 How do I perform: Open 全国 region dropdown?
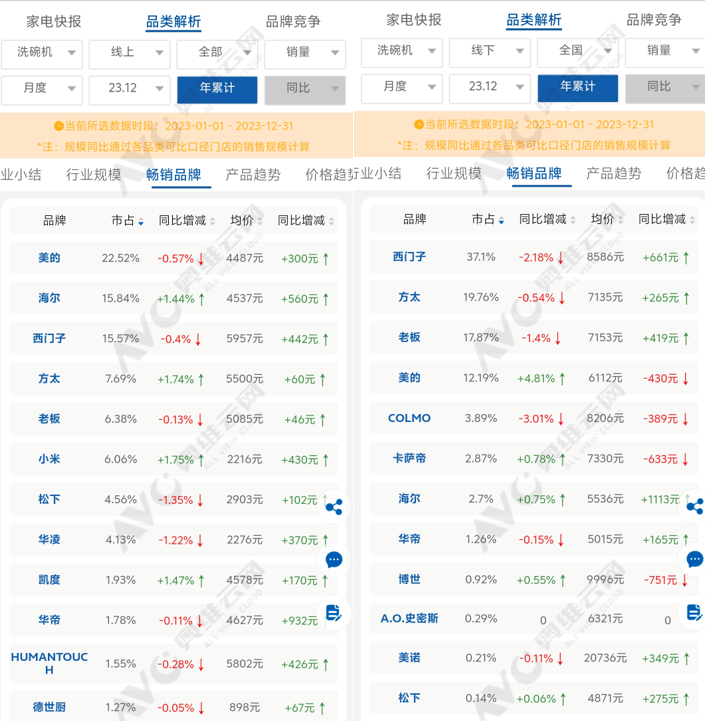[578, 51]
